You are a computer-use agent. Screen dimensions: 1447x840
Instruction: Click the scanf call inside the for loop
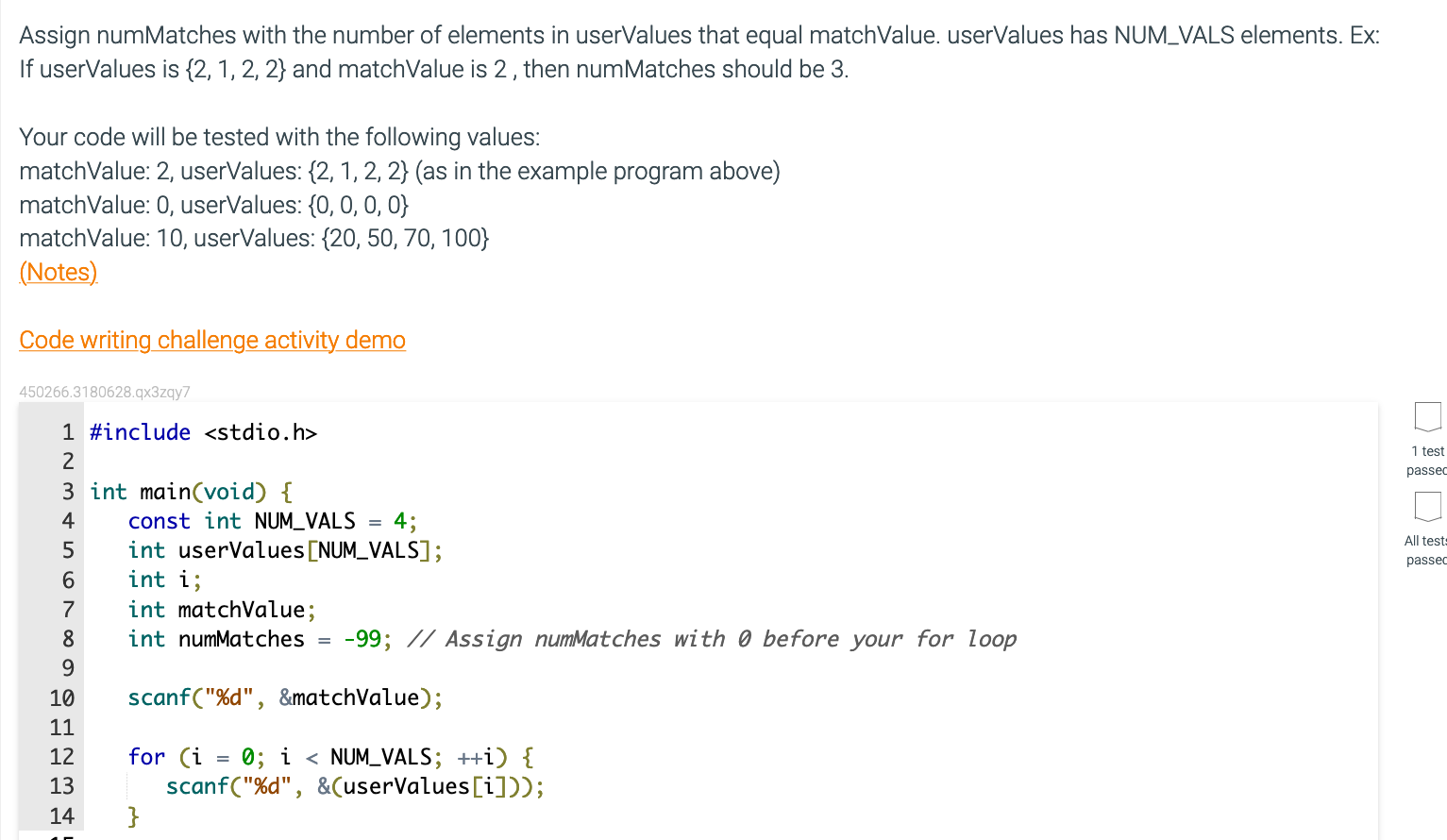click(x=354, y=785)
